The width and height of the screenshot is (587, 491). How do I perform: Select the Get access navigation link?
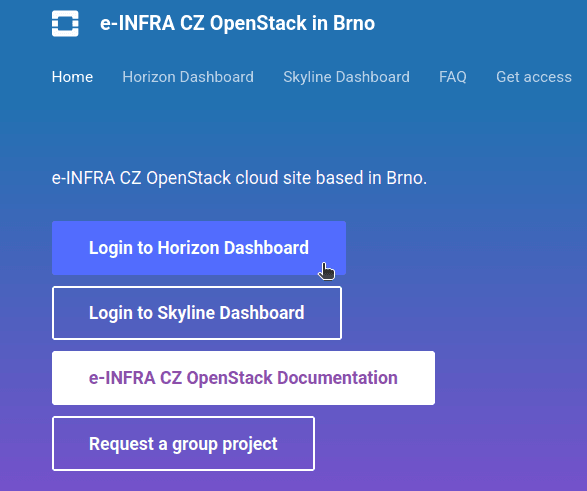534,77
